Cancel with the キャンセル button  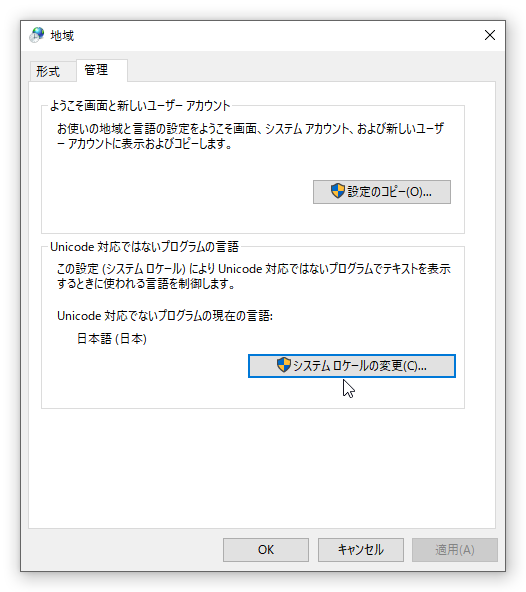pos(360,549)
